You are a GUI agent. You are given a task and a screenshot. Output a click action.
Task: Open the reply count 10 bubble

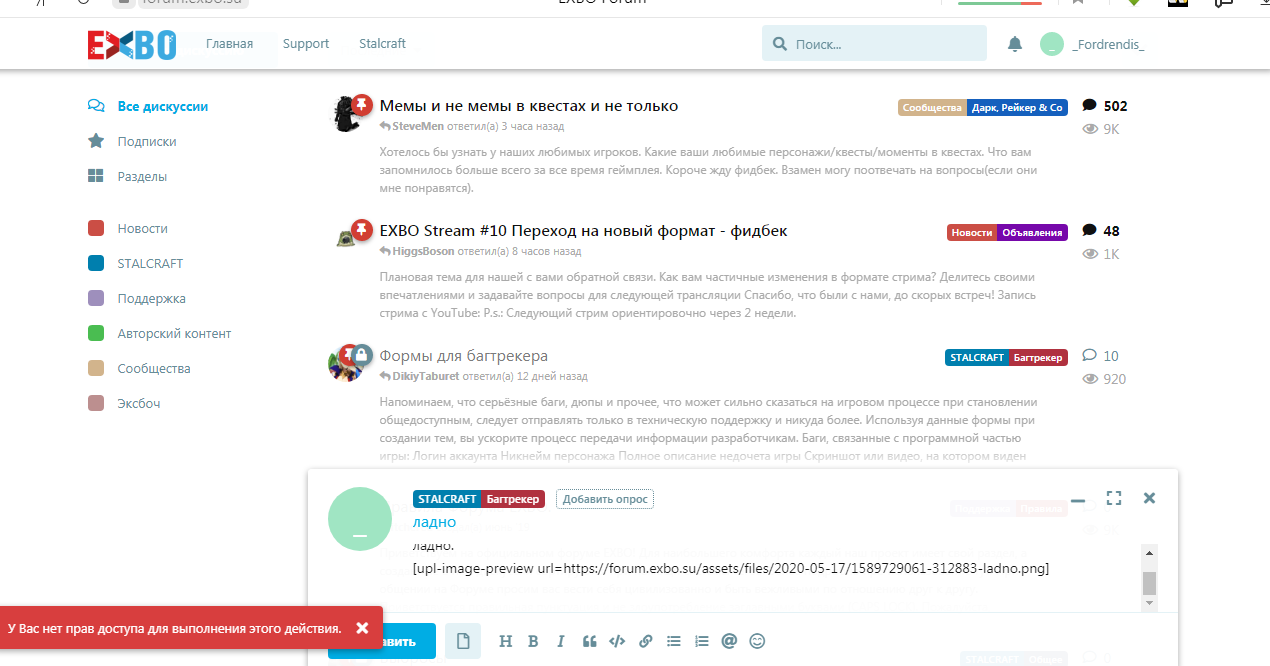tap(1101, 356)
